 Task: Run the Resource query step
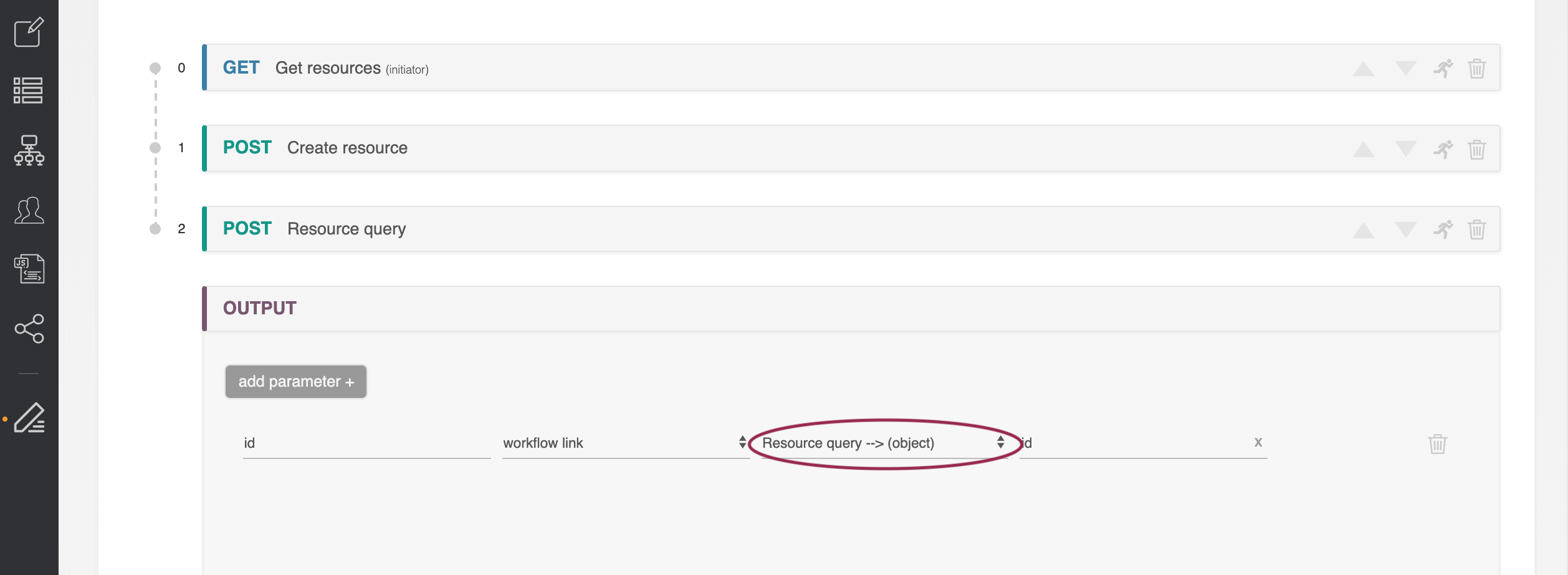(x=1443, y=230)
